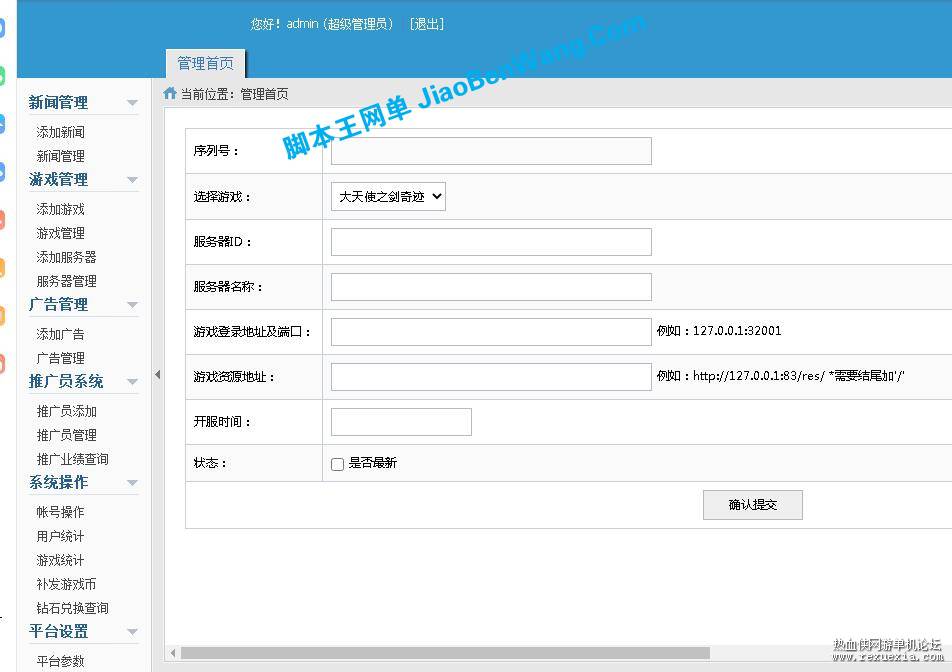The height and width of the screenshot is (672, 952).
Task: Open 钻石兑换查询 in the sidebar
Action: [72, 608]
